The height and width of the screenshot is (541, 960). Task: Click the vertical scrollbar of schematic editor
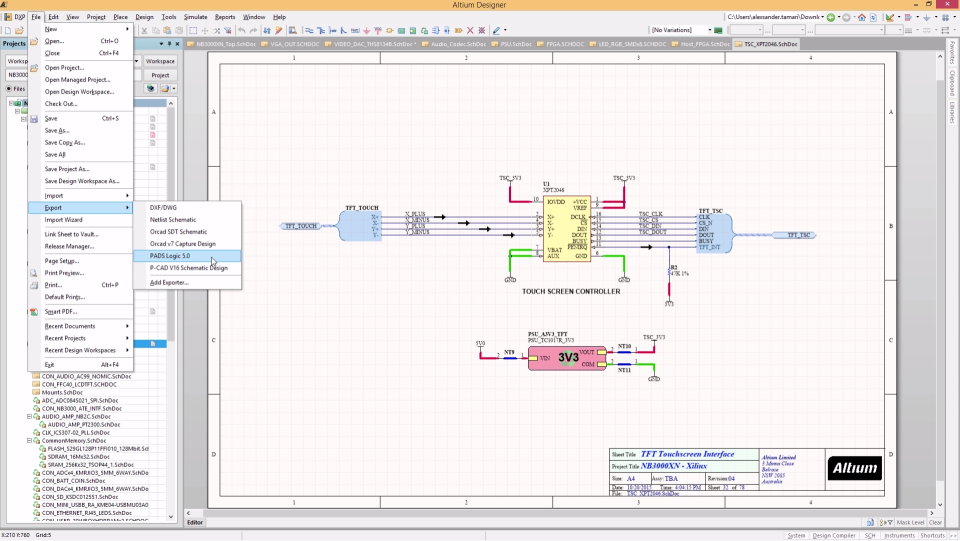point(940,280)
